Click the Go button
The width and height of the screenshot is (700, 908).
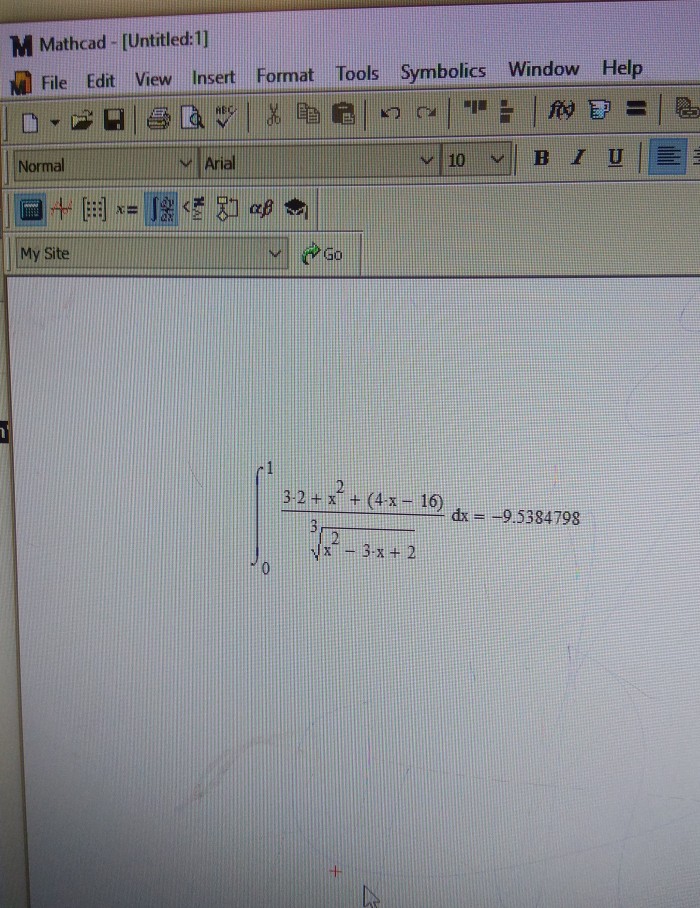(322, 254)
